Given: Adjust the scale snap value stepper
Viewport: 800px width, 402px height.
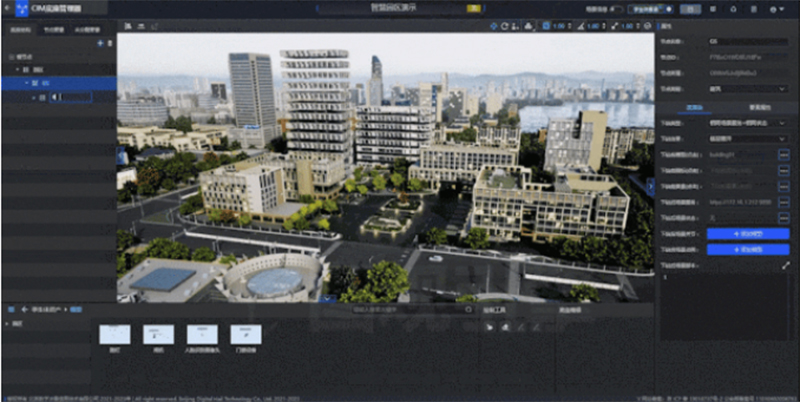Looking at the screenshot, I should [x=638, y=26].
